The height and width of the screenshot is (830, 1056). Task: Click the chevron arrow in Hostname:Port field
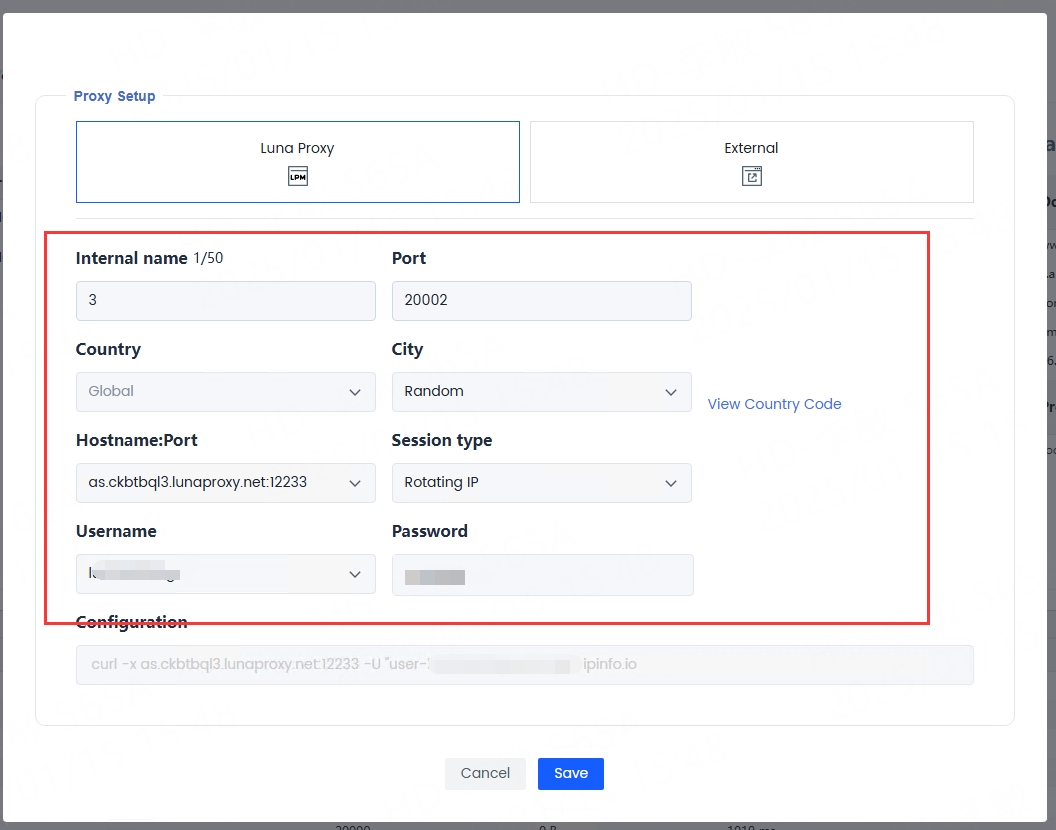tap(355, 483)
